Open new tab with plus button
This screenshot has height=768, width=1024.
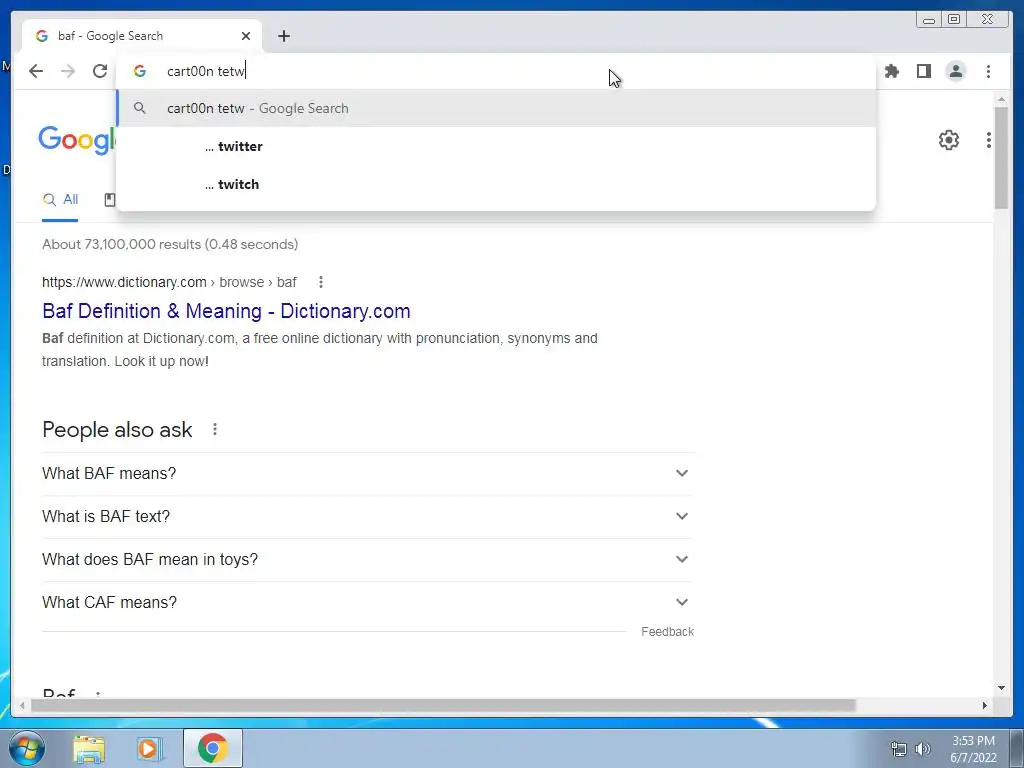(x=283, y=36)
